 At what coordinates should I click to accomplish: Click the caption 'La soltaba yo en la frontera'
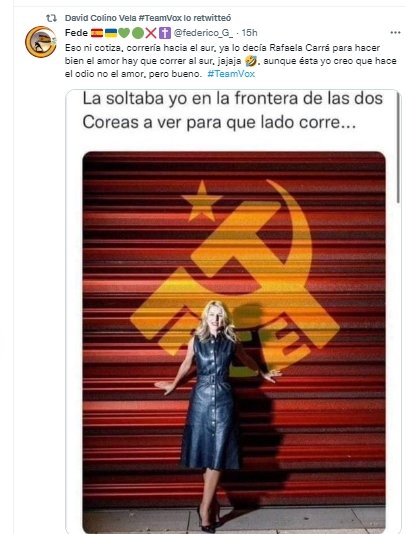[233, 110]
